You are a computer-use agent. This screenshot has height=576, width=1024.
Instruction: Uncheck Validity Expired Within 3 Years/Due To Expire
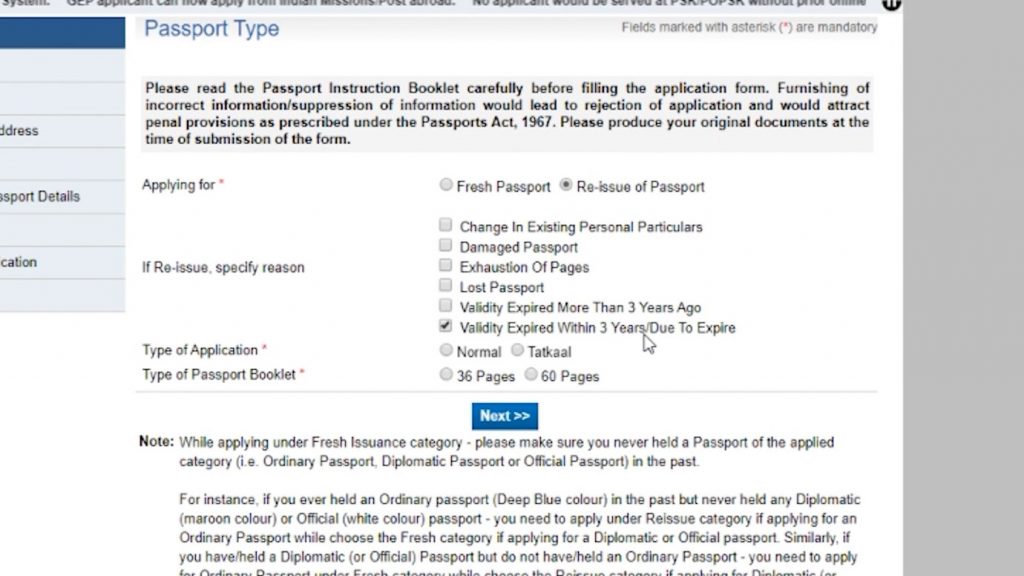pos(445,327)
